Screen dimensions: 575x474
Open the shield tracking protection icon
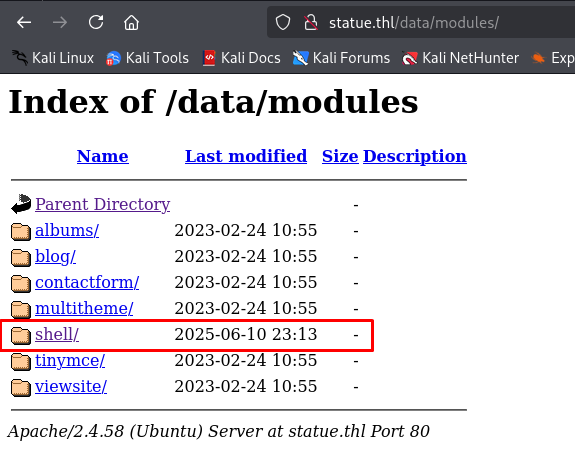pos(283,23)
